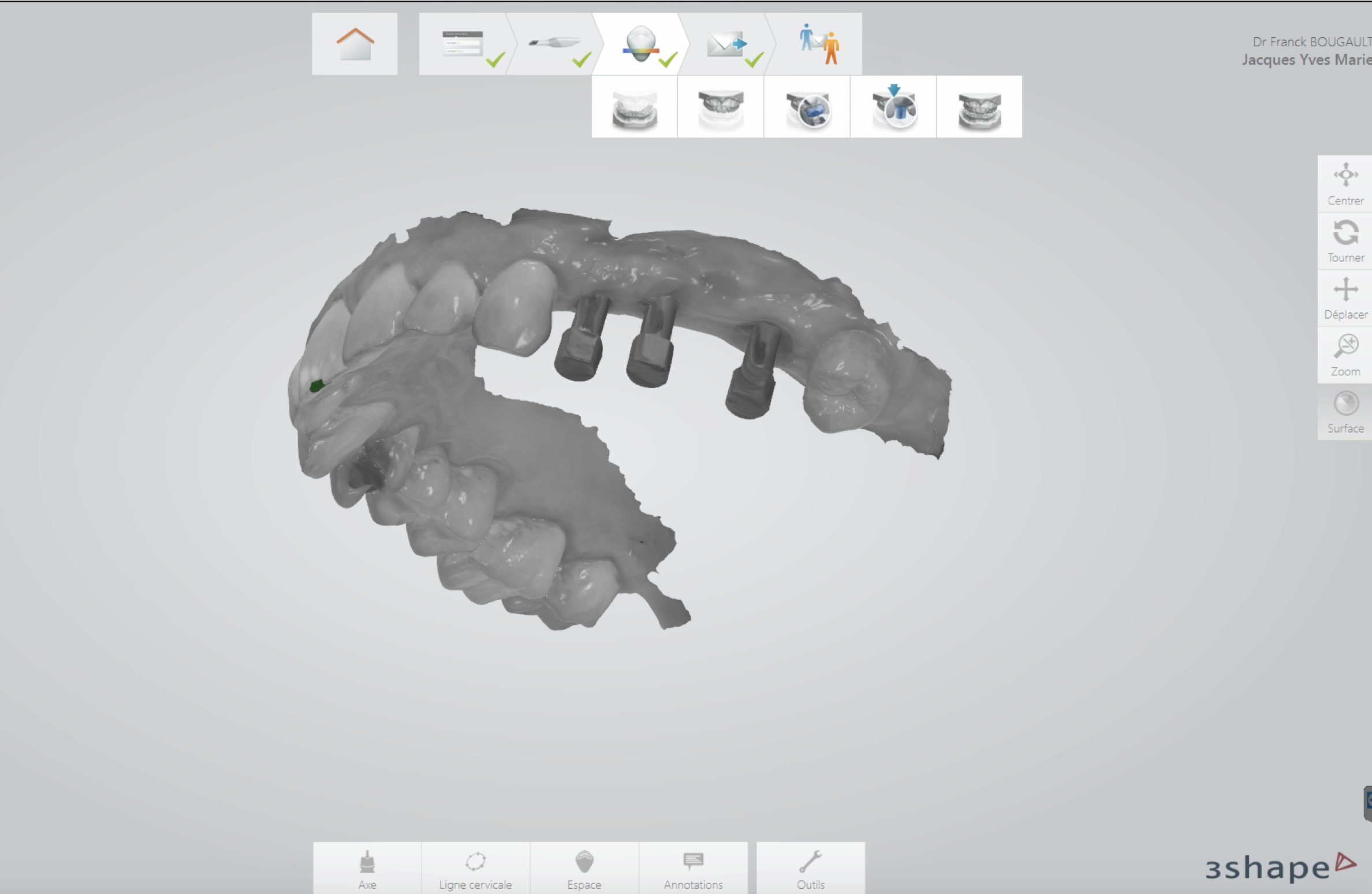Open the scan body insertion view

(x=893, y=107)
